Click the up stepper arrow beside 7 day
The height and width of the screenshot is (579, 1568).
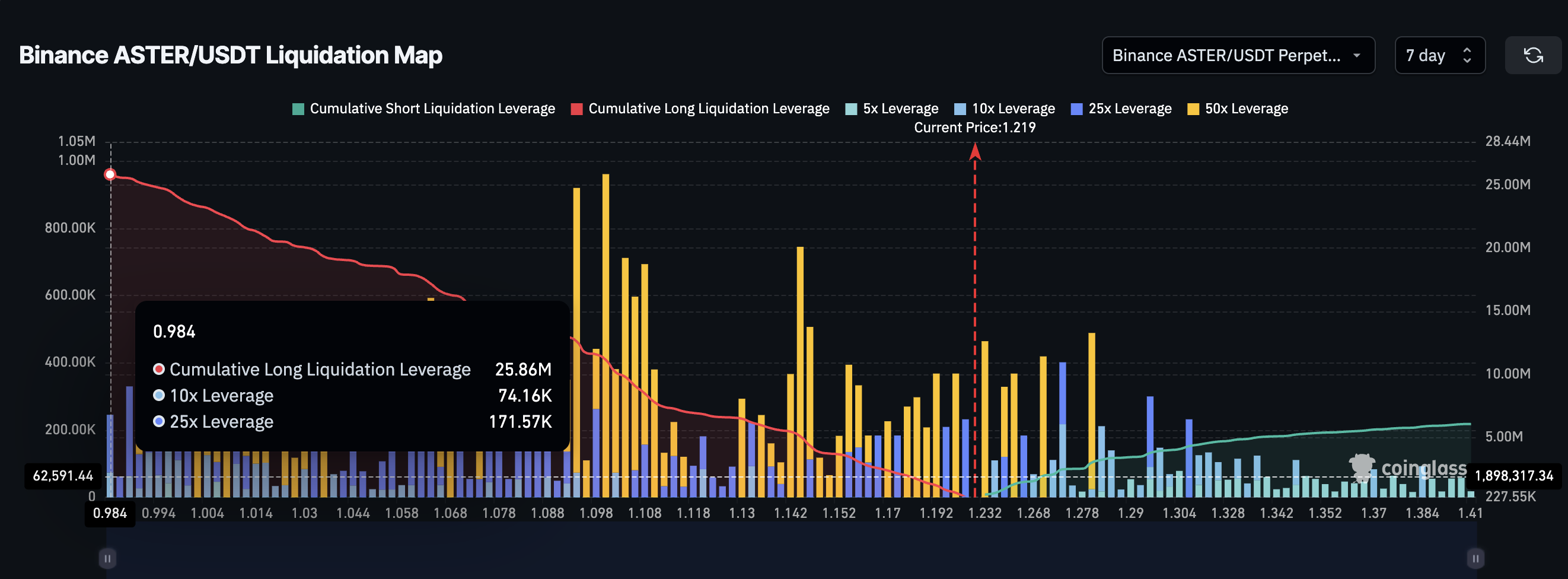coord(1467,50)
